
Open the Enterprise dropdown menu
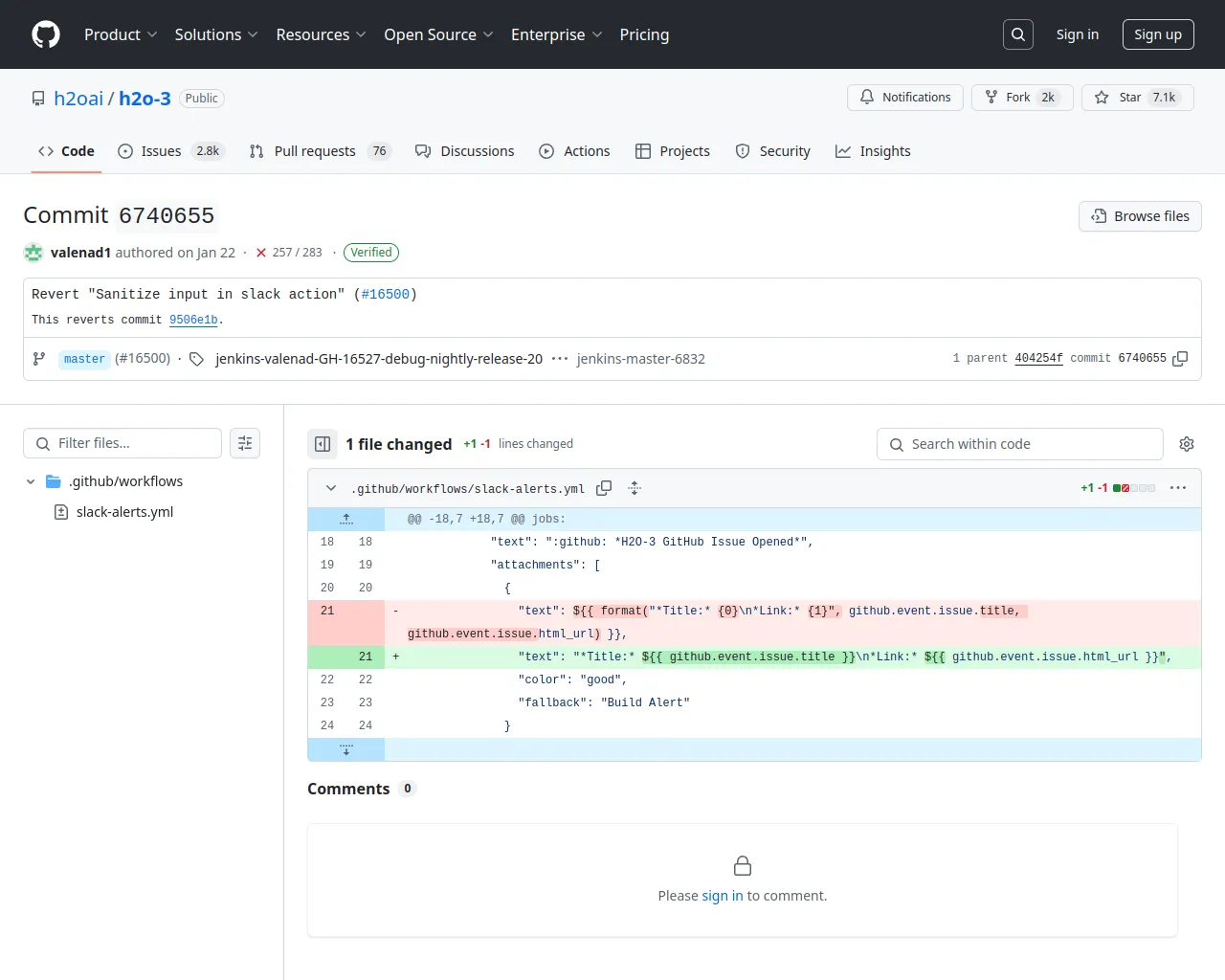click(x=556, y=34)
